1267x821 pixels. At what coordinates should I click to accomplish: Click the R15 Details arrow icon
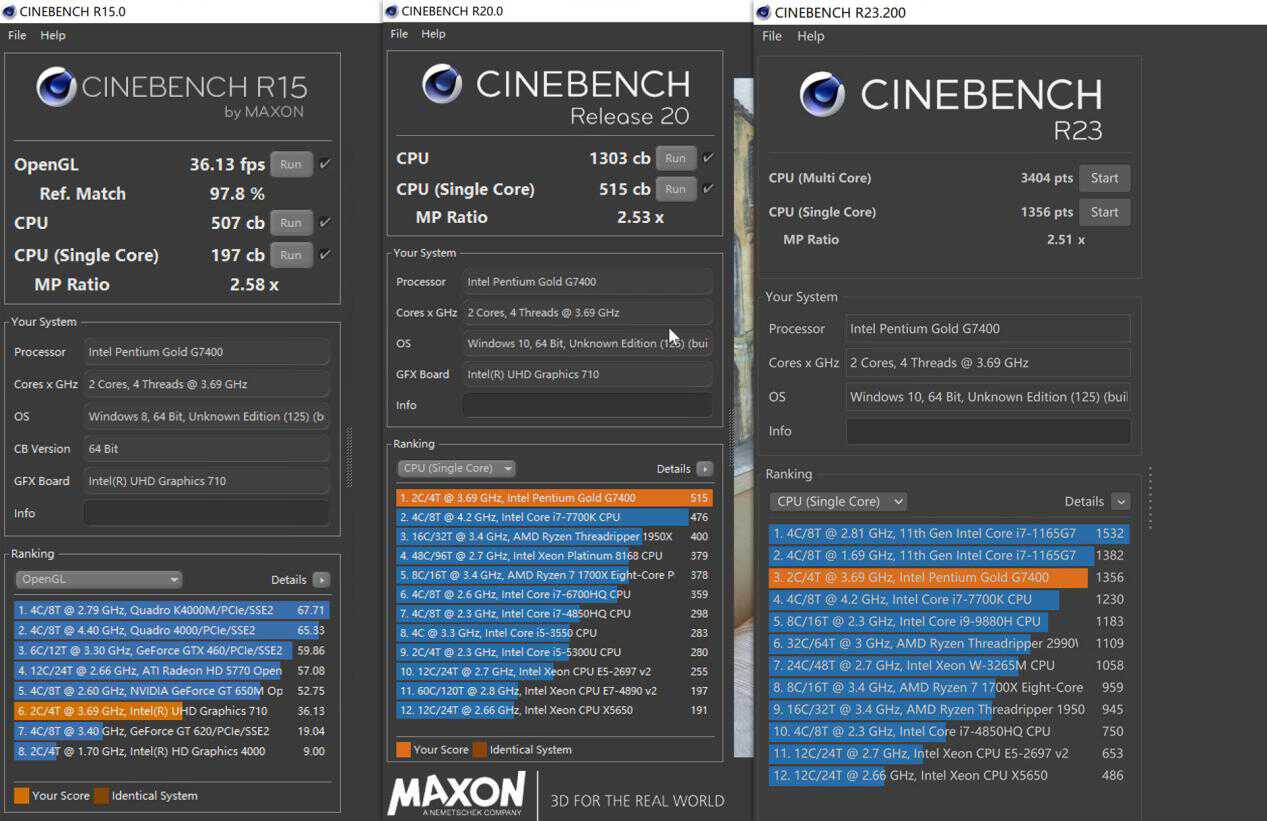[320, 580]
